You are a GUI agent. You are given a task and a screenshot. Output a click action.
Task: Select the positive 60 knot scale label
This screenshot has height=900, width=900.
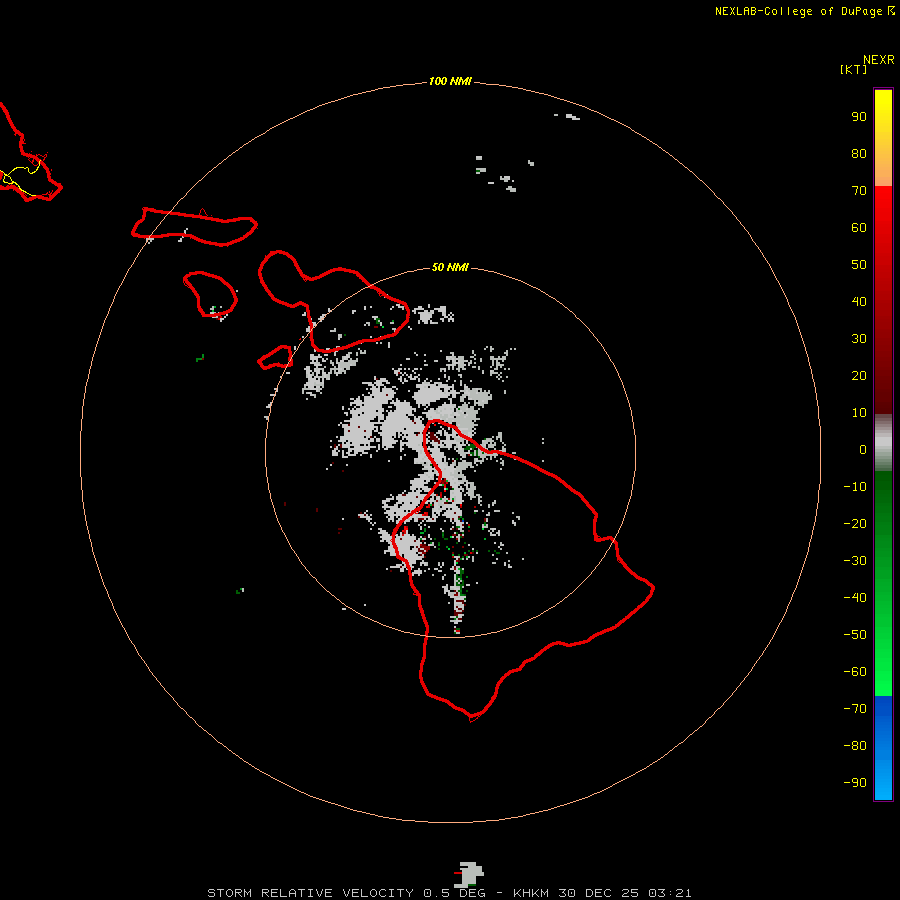859,227
